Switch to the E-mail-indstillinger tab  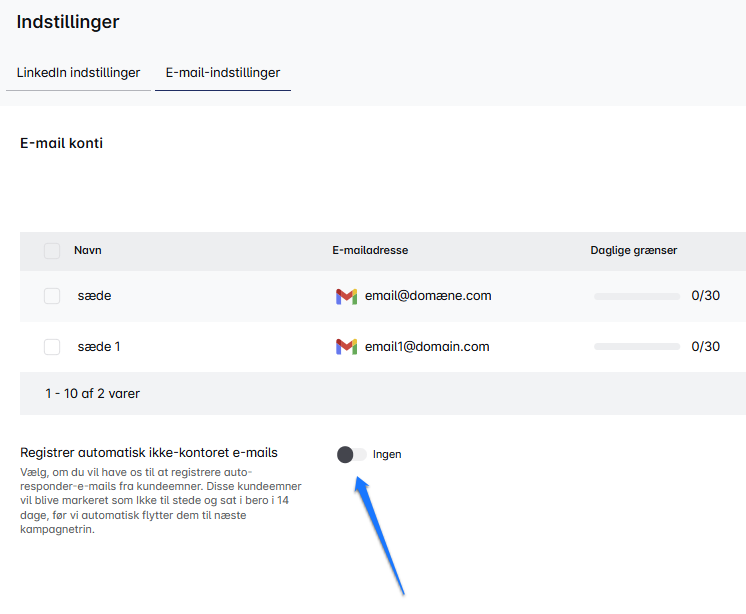click(222, 73)
